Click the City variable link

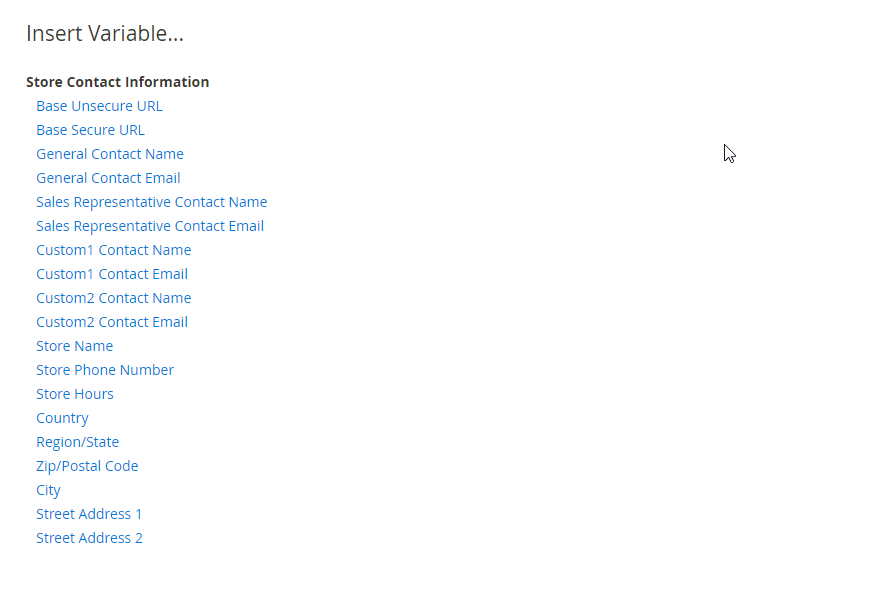[48, 490]
